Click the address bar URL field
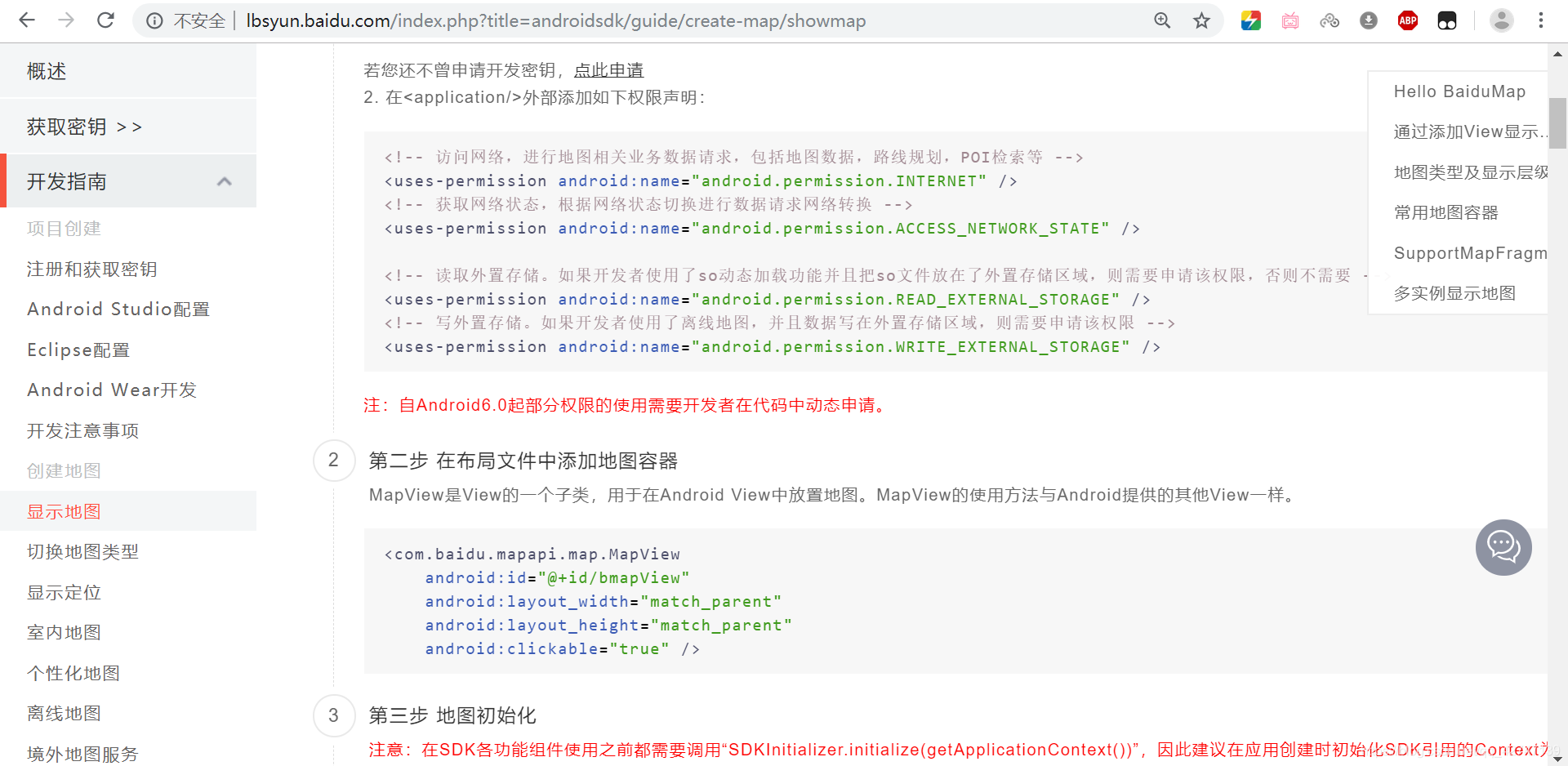 (555, 21)
